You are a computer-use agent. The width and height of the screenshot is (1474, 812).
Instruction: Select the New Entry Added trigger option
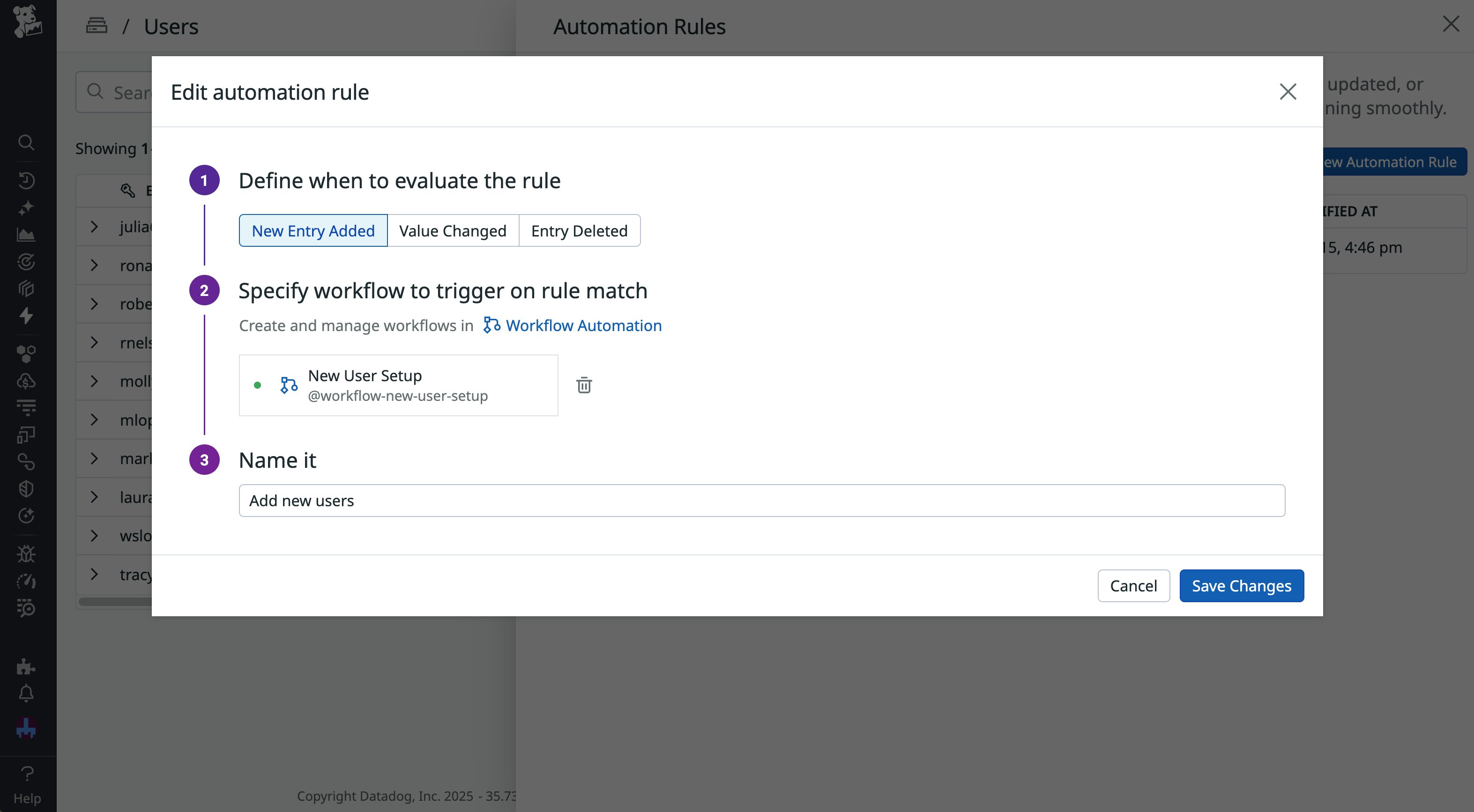pyautogui.click(x=313, y=230)
